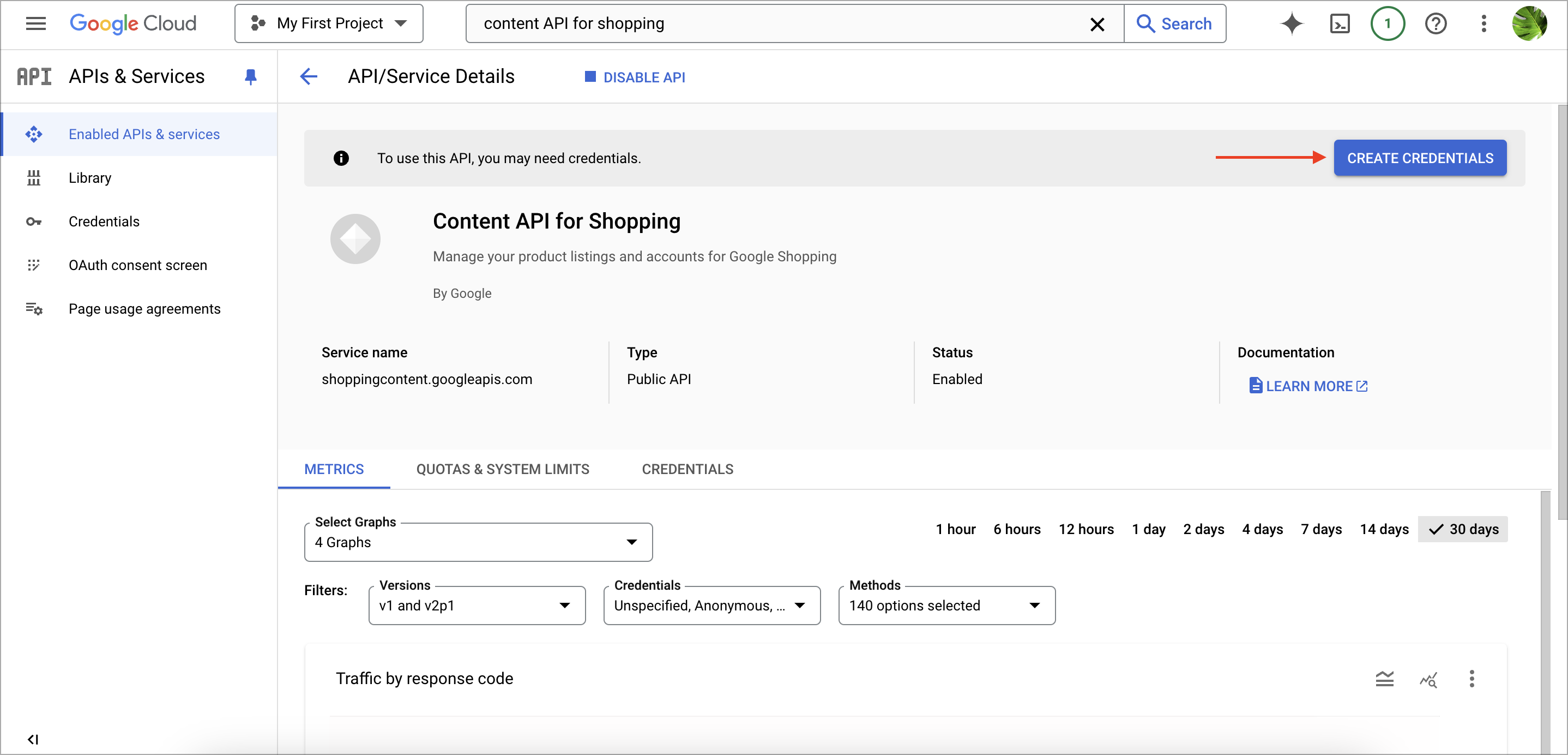Click the Search button
Screen dimensions: 1568x755
pos(1174,24)
